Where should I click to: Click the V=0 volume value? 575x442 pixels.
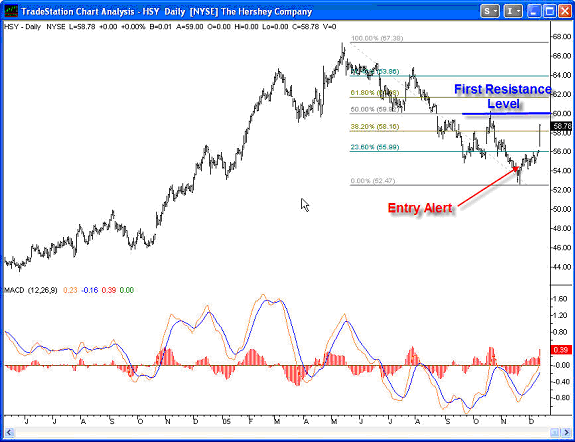[329, 27]
